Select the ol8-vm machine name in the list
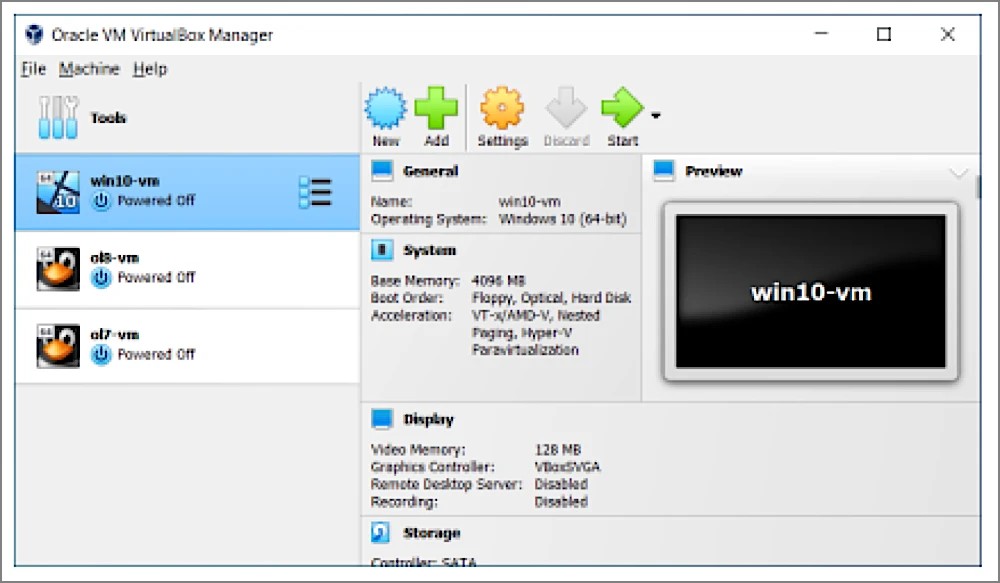 [115, 258]
